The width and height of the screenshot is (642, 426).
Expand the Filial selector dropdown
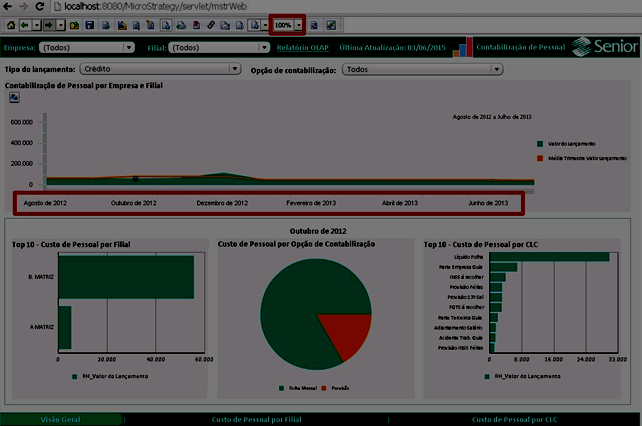coord(264,47)
